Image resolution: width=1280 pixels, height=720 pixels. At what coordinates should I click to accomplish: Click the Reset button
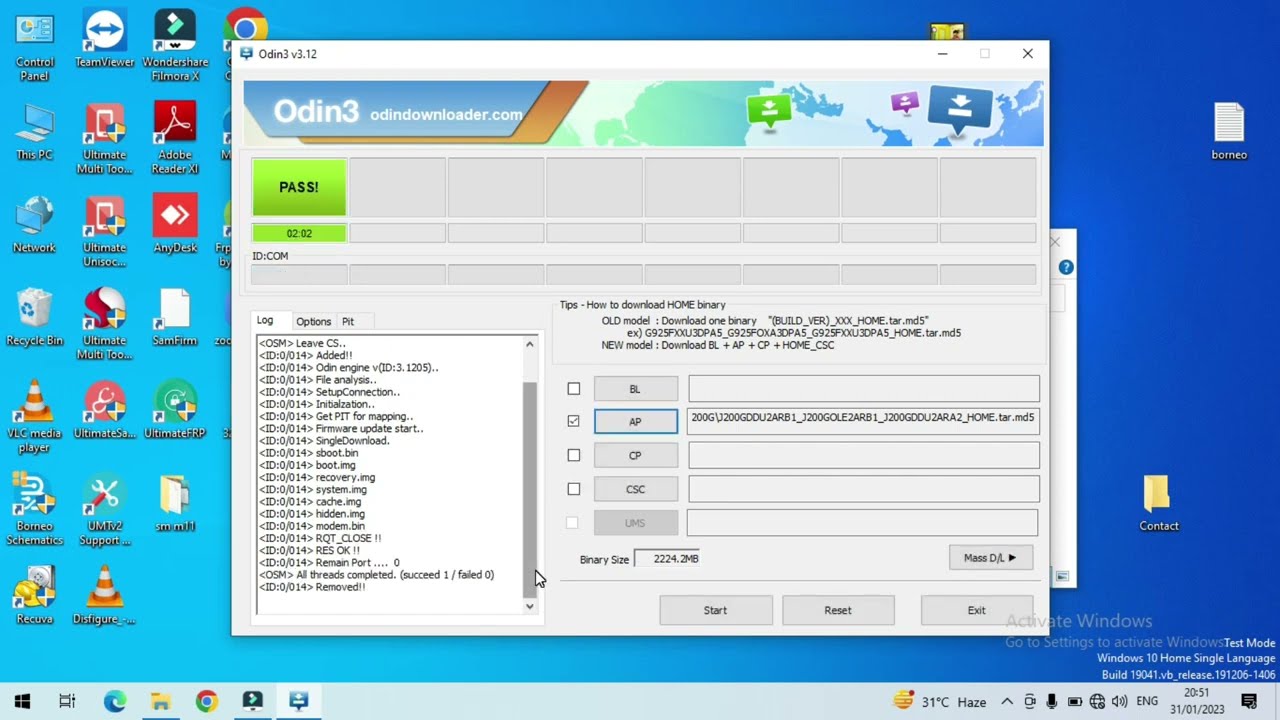(x=838, y=610)
